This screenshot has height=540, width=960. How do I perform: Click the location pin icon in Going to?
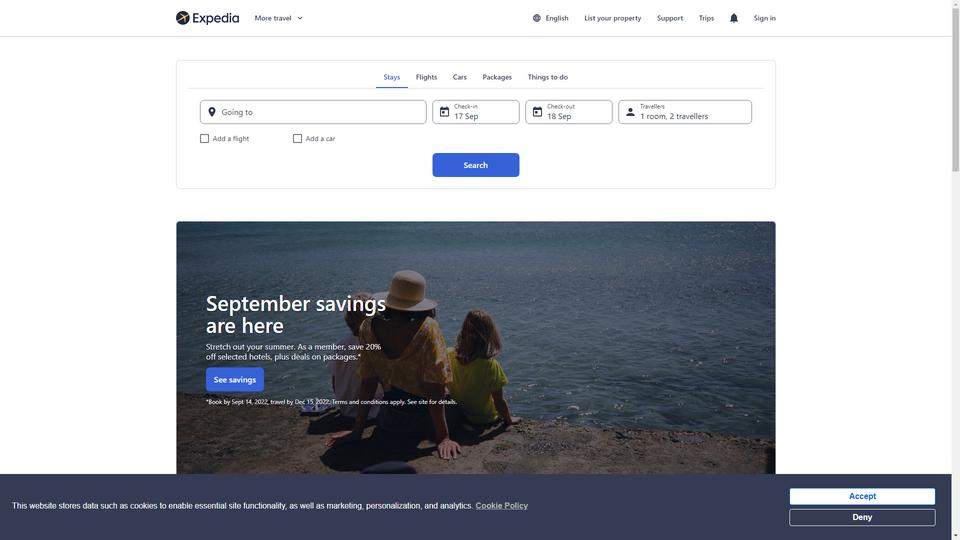[212, 112]
